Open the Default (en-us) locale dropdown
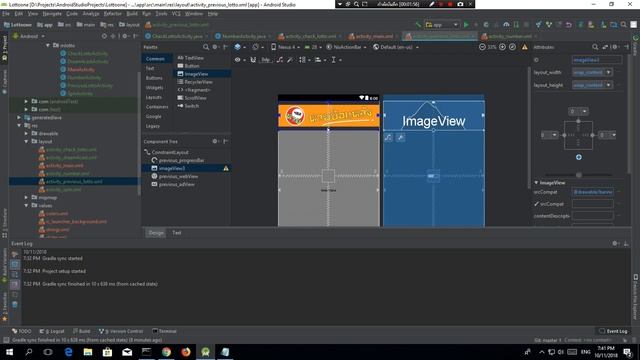 coord(396,47)
